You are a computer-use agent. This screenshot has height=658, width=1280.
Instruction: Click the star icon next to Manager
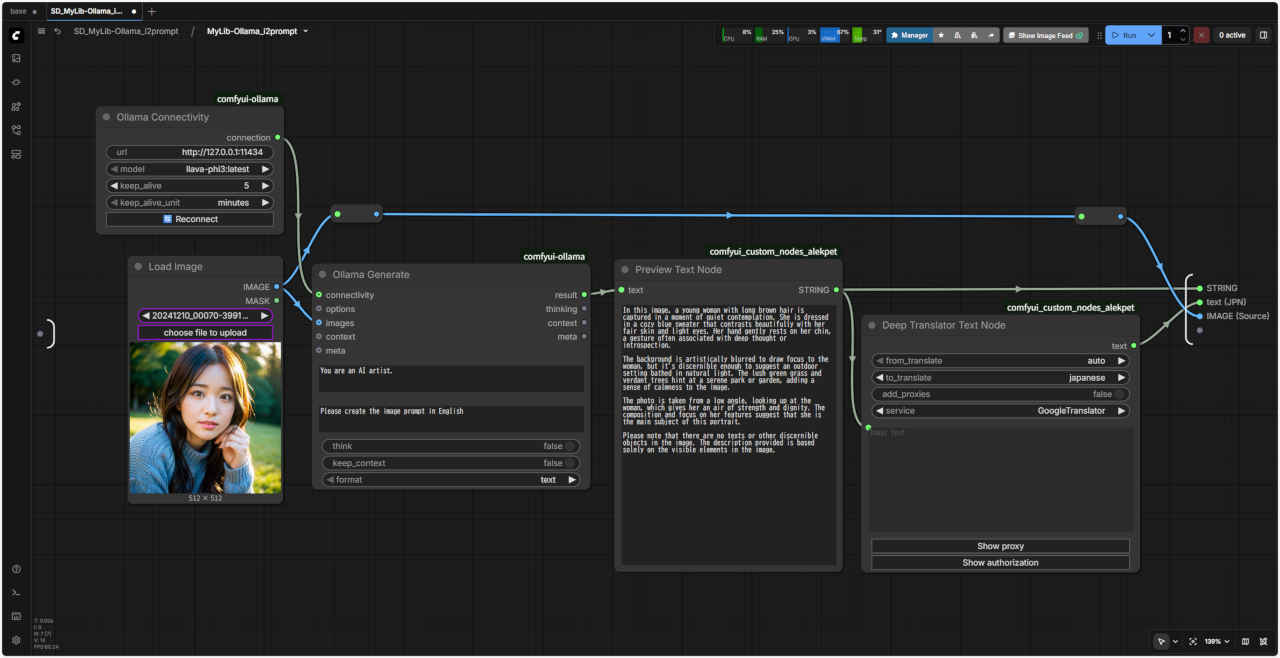[x=940, y=35]
